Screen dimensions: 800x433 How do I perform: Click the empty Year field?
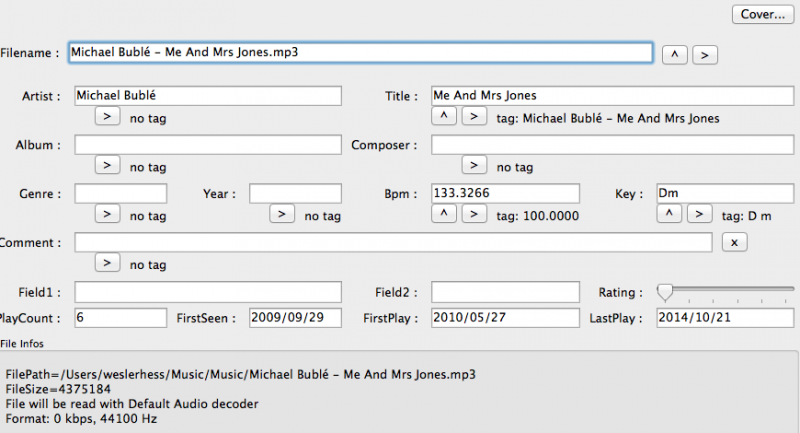pos(295,194)
